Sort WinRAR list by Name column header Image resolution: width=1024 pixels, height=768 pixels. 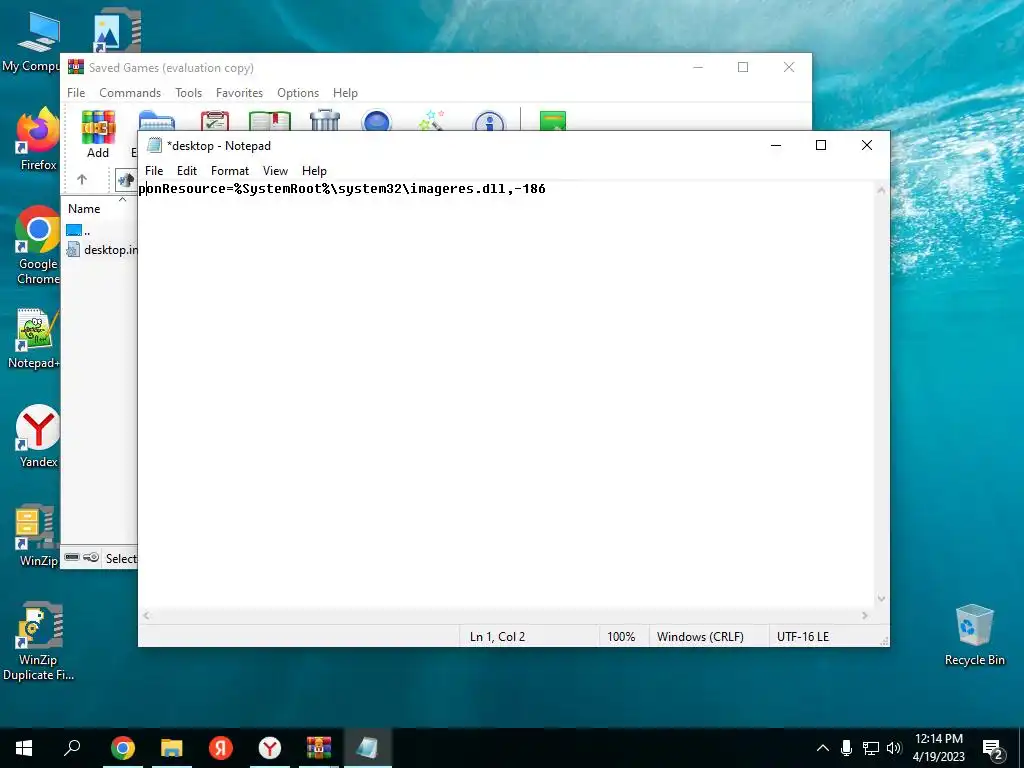pos(84,209)
